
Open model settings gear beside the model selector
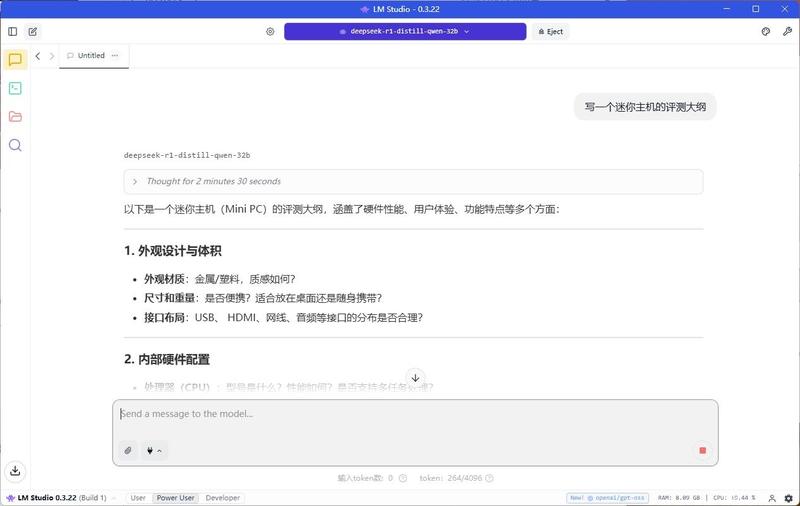click(x=270, y=32)
